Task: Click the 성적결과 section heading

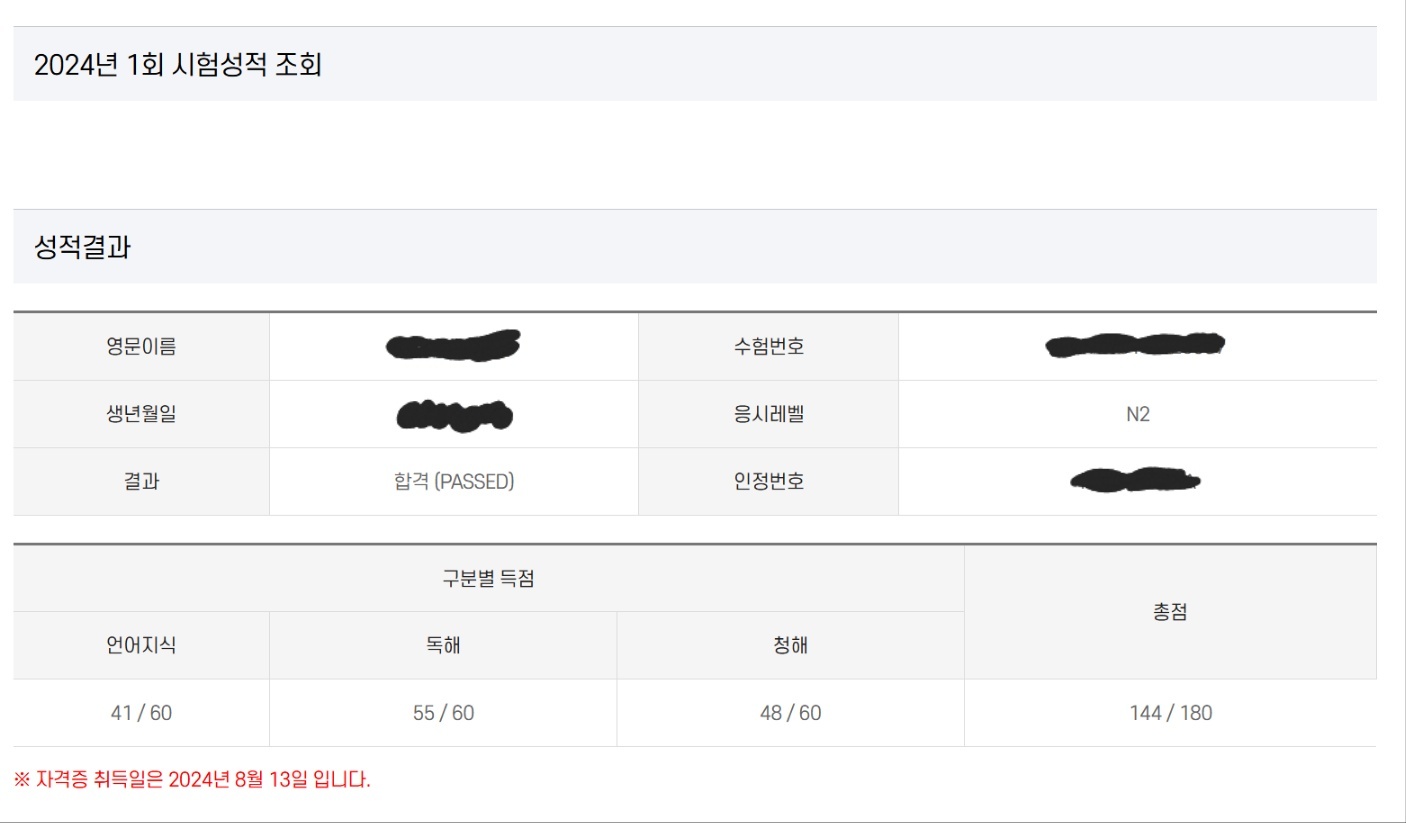Action: click(82, 248)
